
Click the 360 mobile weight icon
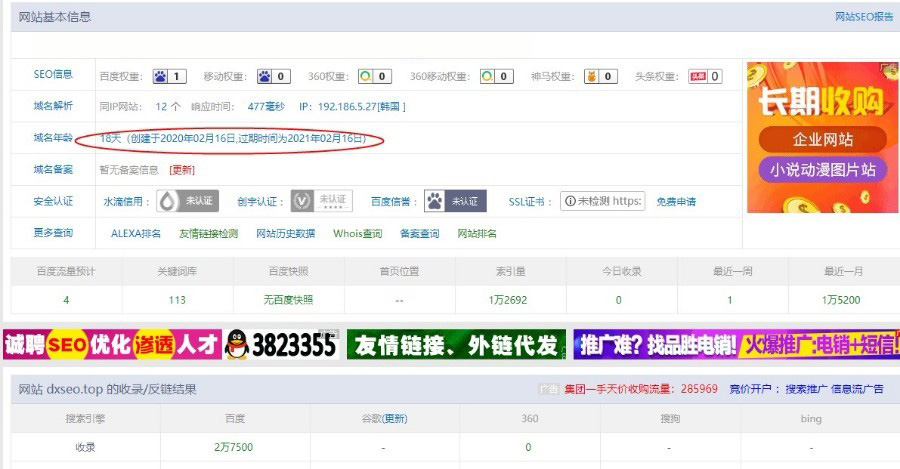pos(487,76)
